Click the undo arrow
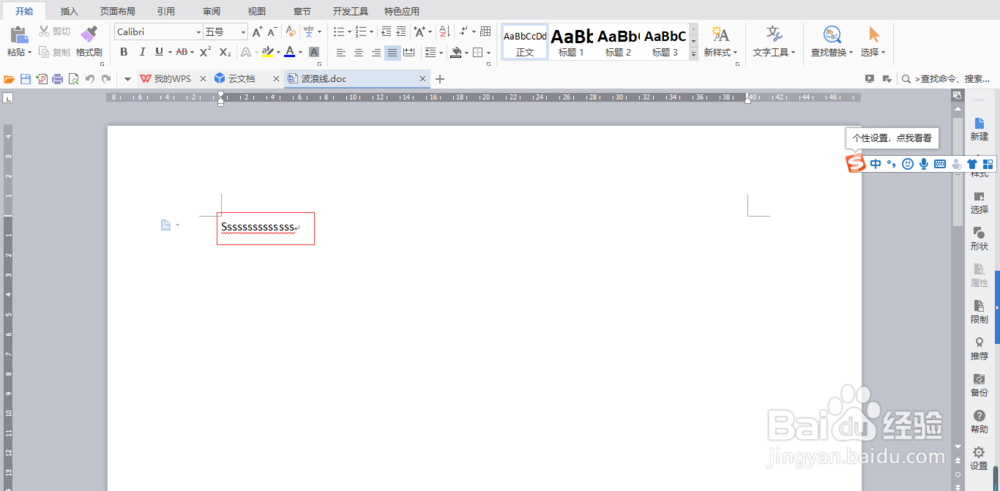Screen dimensions: 1000x491 pos(90,79)
